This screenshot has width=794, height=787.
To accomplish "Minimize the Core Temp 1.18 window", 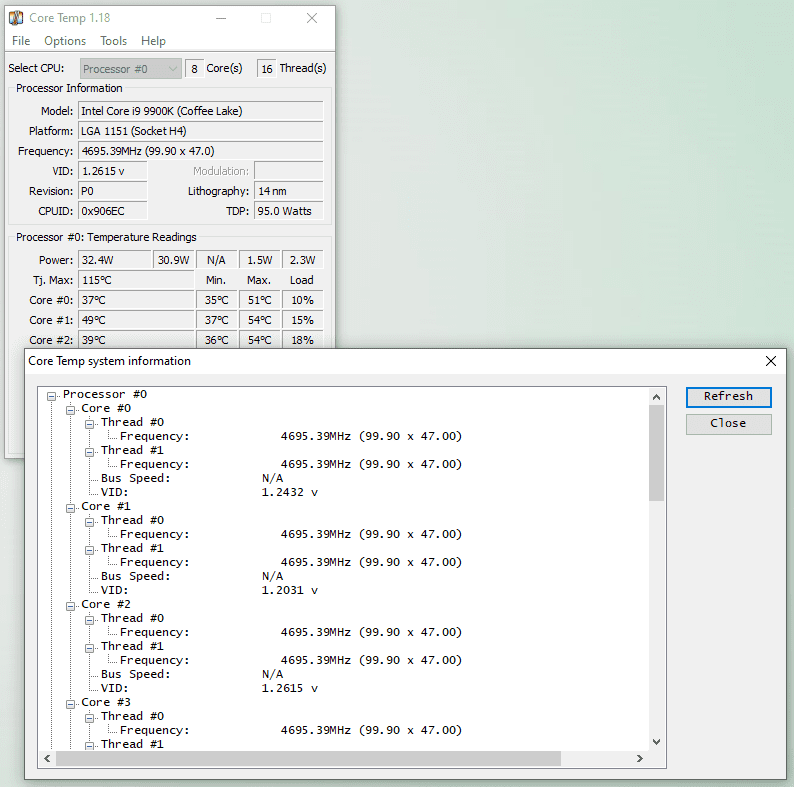I will (221, 18).
